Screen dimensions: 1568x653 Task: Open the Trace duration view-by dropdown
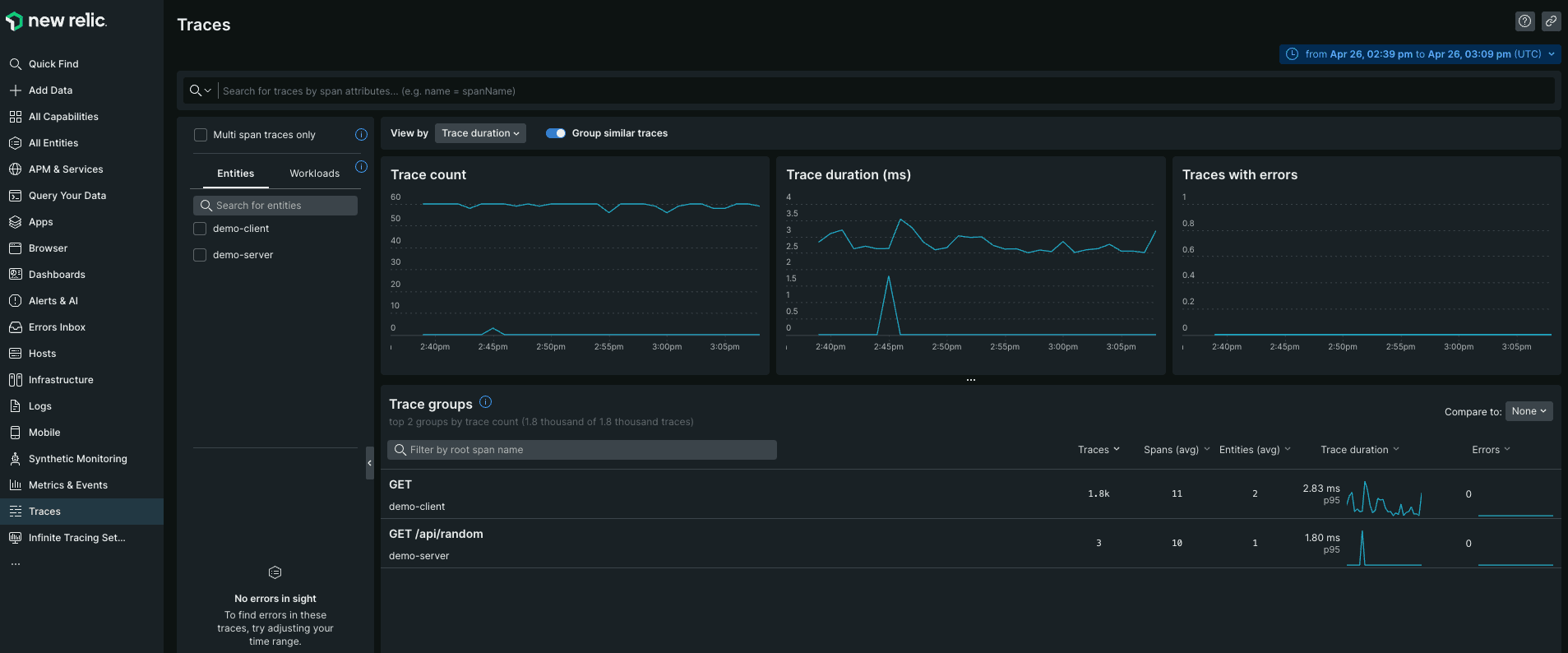pos(480,133)
